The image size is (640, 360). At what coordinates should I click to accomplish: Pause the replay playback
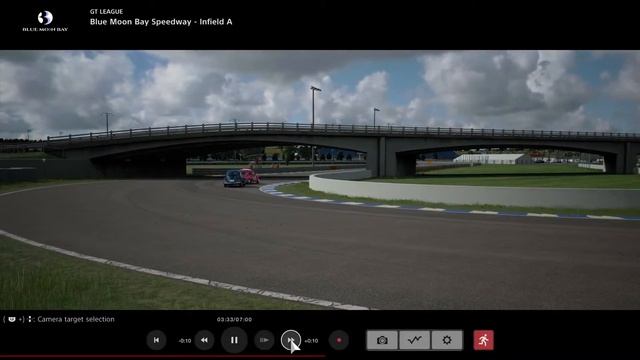click(234, 340)
